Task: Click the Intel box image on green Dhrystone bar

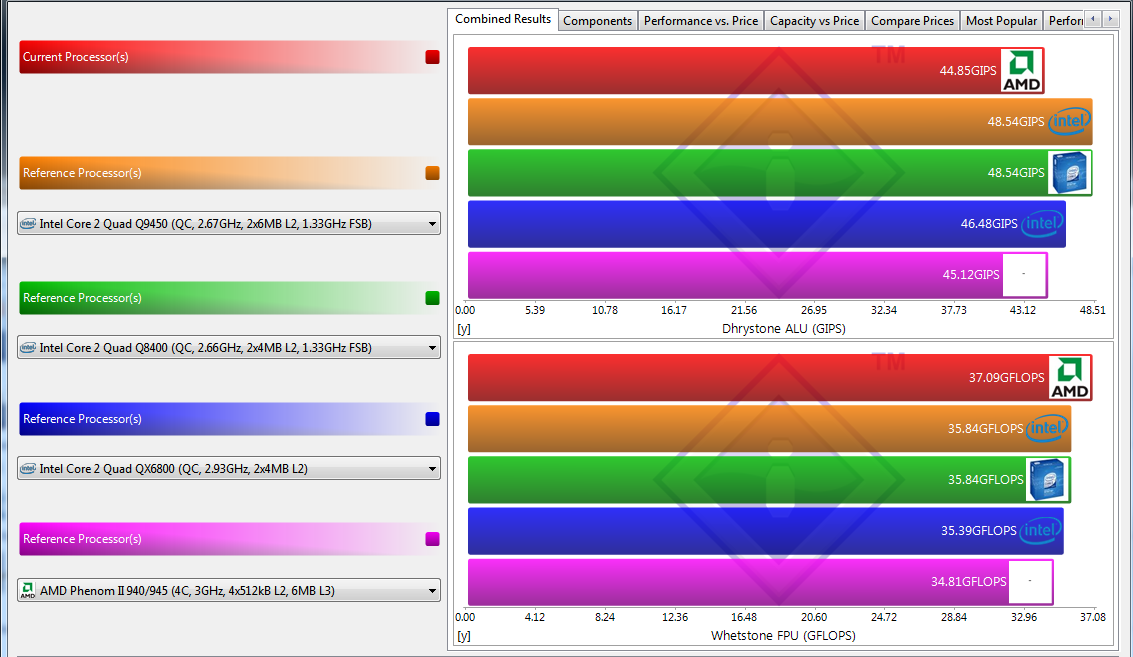Action: click(x=1068, y=173)
